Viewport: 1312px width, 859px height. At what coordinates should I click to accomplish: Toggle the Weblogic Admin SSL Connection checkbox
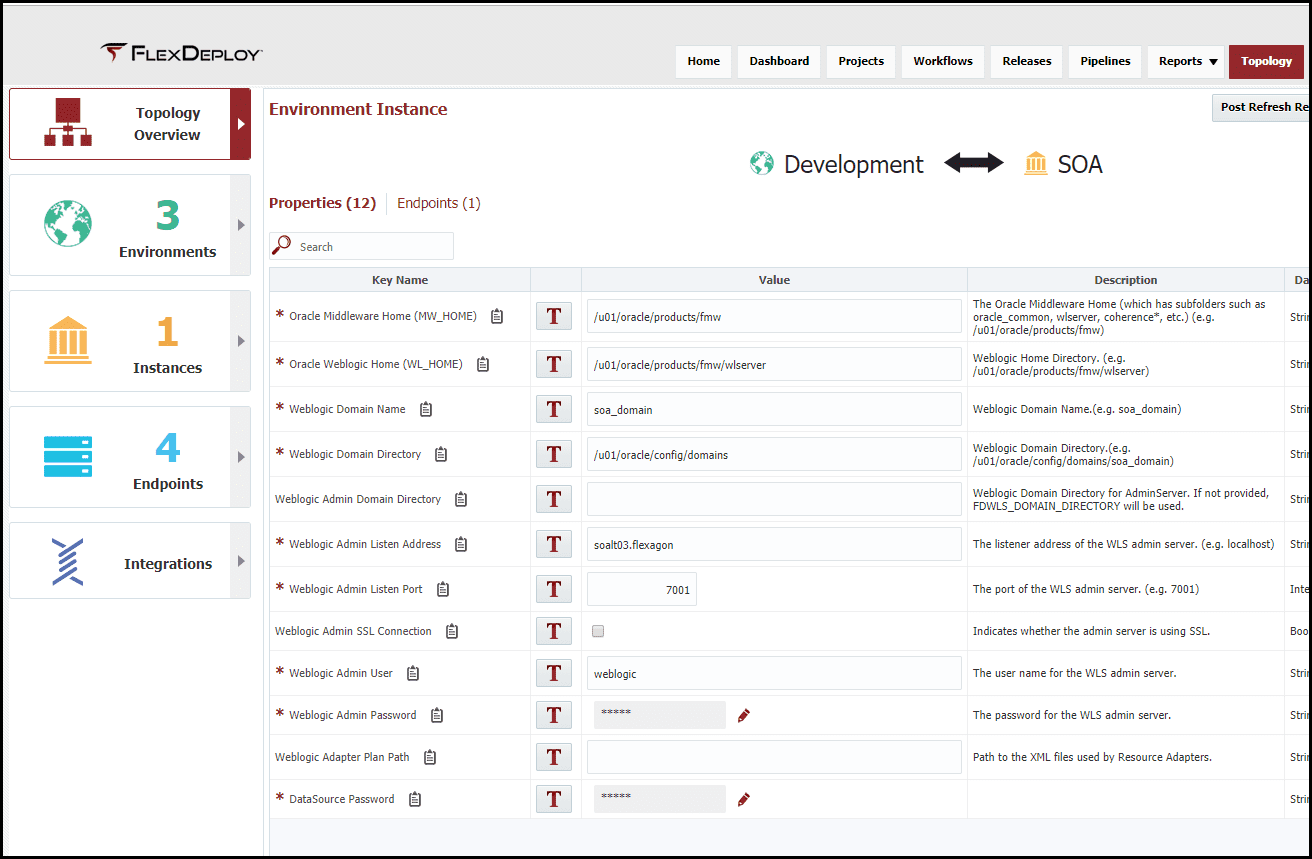click(x=598, y=631)
